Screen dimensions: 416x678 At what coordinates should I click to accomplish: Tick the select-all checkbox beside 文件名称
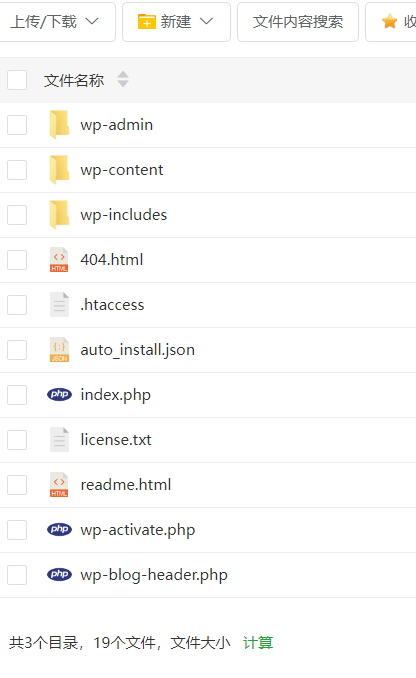(17, 80)
